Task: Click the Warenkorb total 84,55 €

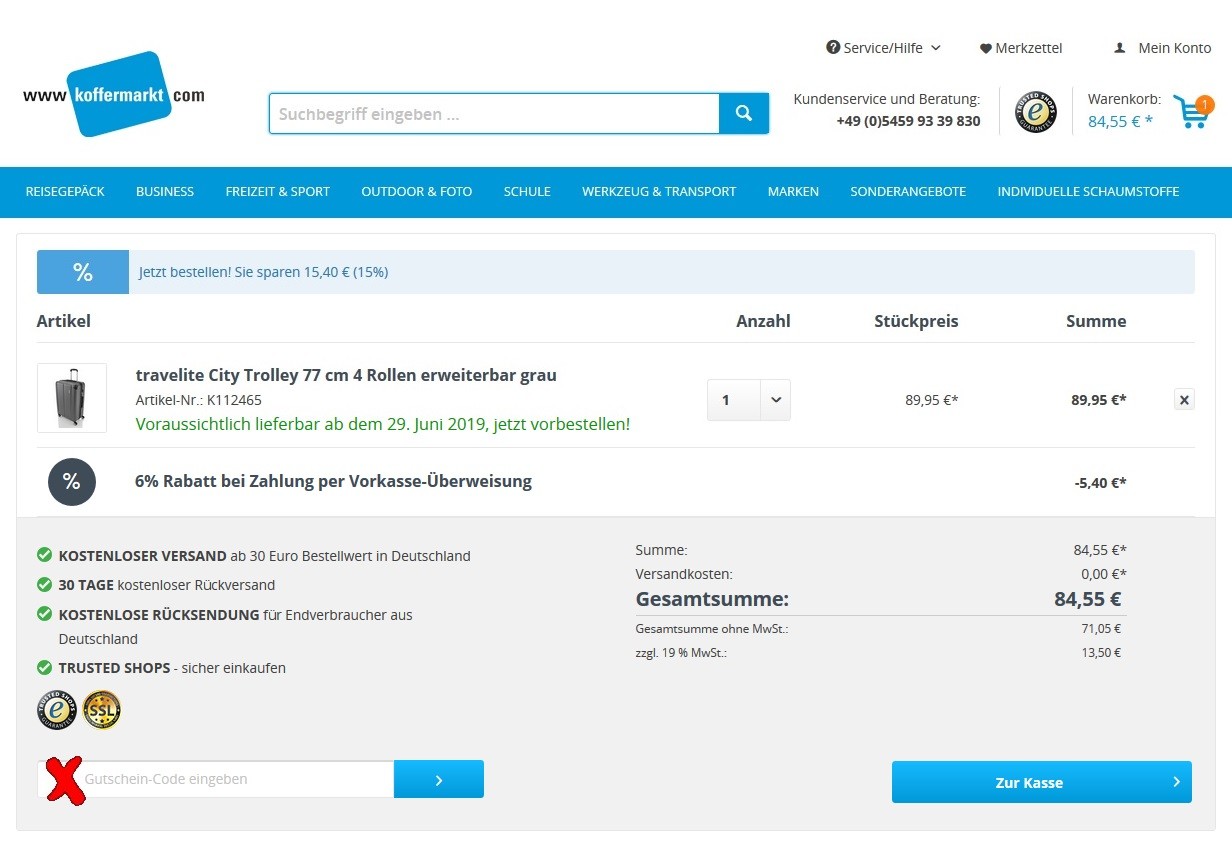Action: (x=1120, y=122)
